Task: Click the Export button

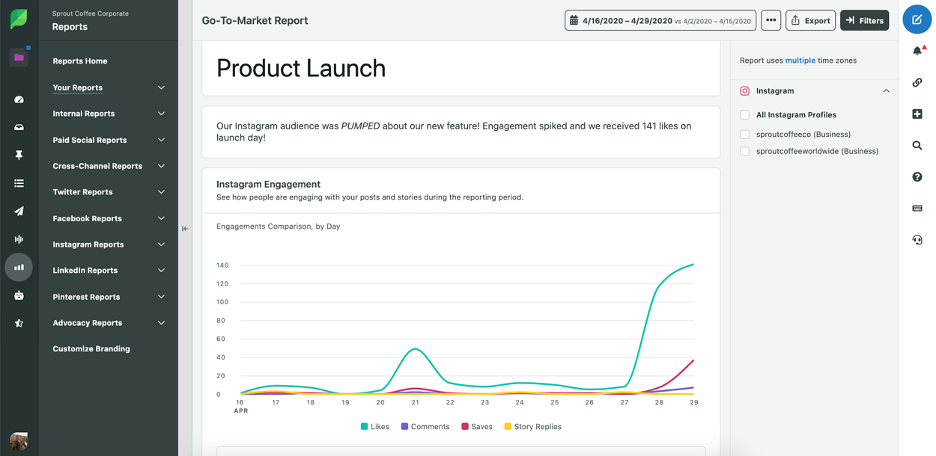Action: pyautogui.click(x=810, y=20)
